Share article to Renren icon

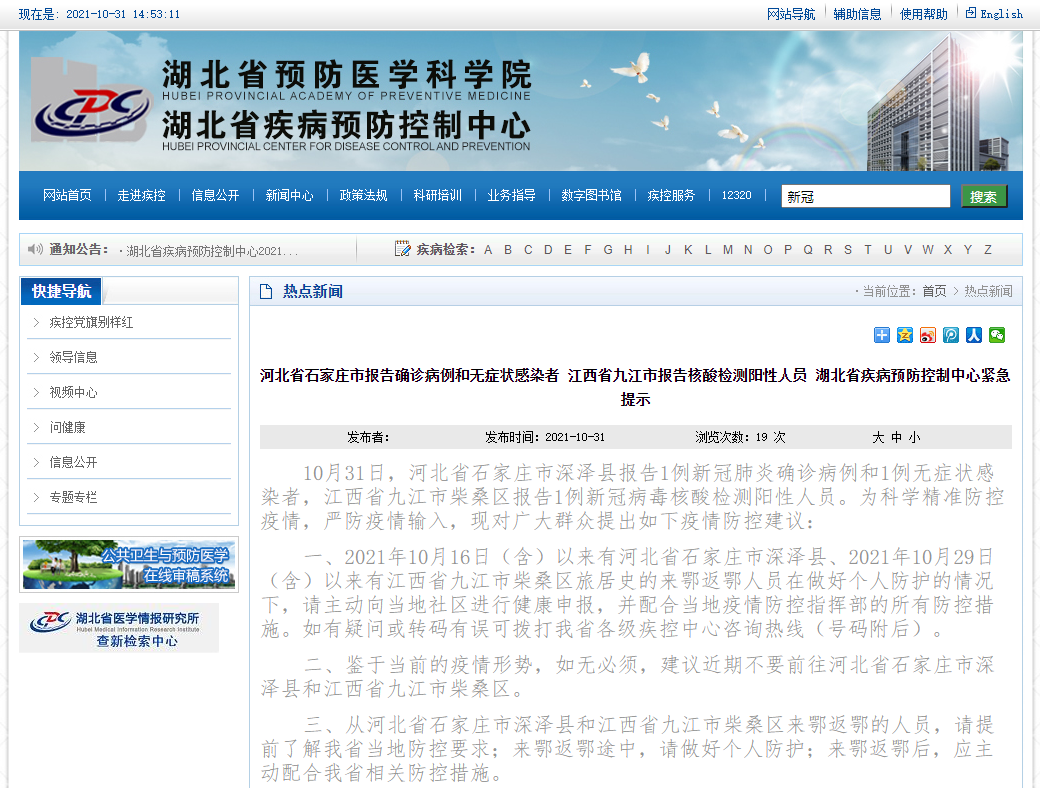[974, 335]
